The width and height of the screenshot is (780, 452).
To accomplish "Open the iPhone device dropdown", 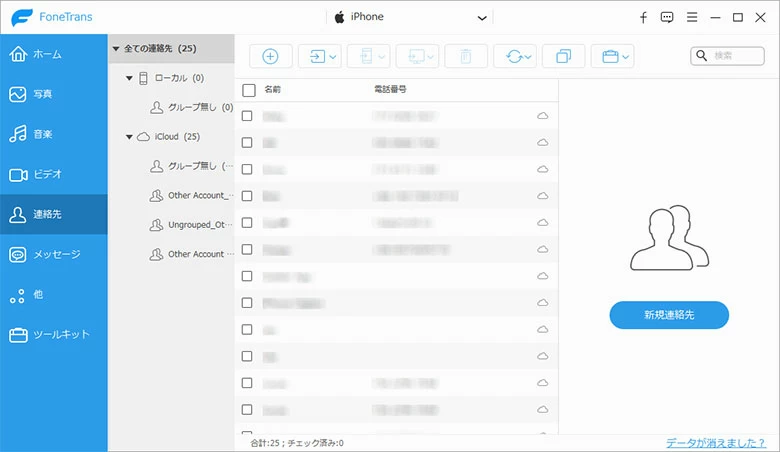I will point(412,18).
